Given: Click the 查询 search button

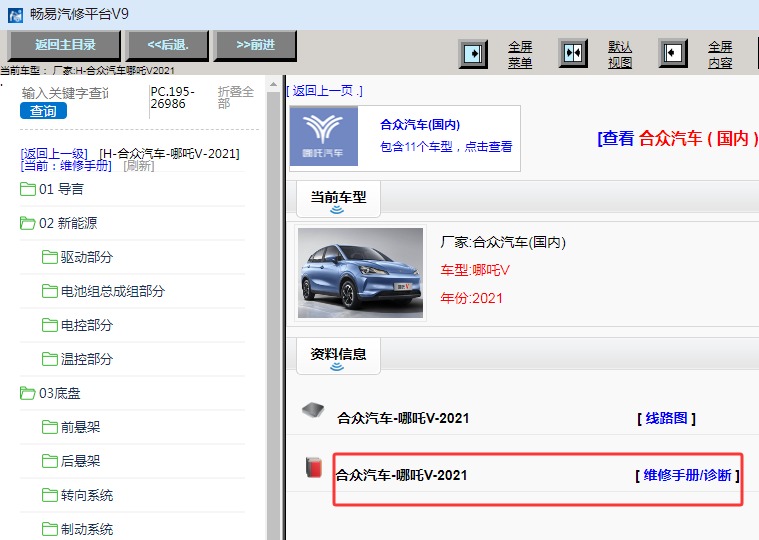Looking at the screenshot, I should tap(43, 111).
